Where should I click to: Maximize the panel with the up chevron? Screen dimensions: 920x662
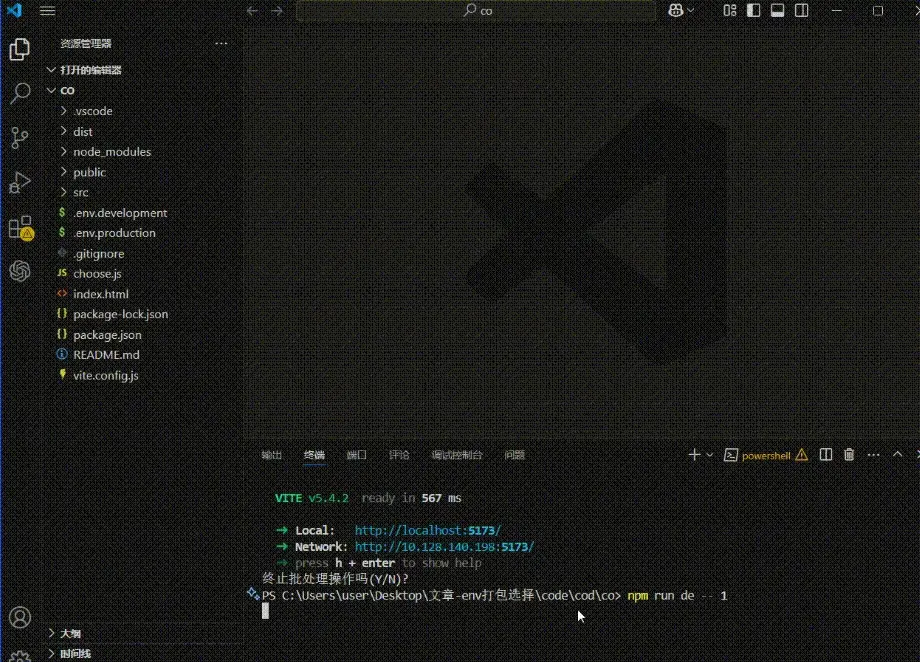(897, 454)
